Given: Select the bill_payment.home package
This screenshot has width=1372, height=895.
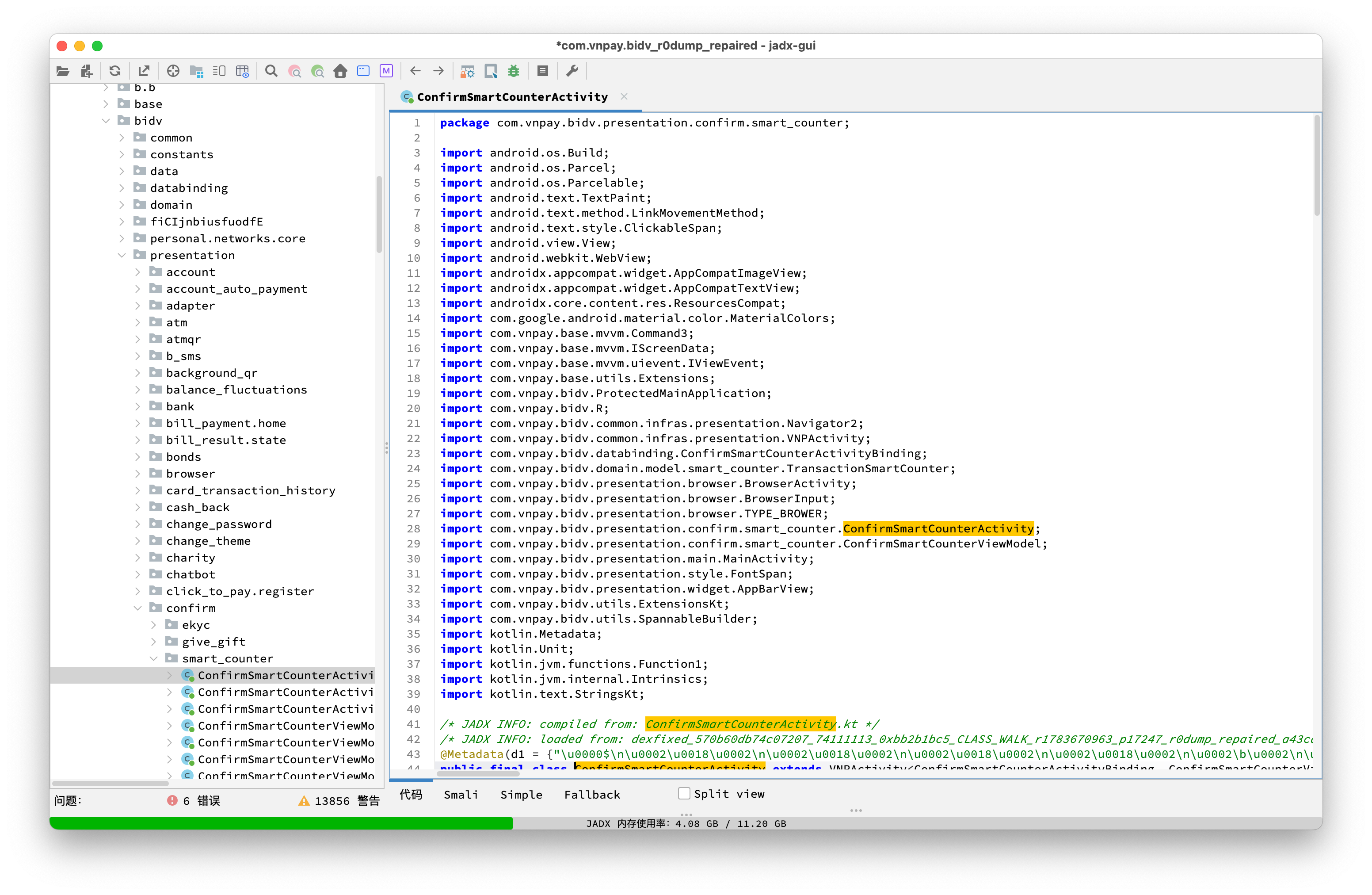Looking at the screenshot, I should [226, 423].
